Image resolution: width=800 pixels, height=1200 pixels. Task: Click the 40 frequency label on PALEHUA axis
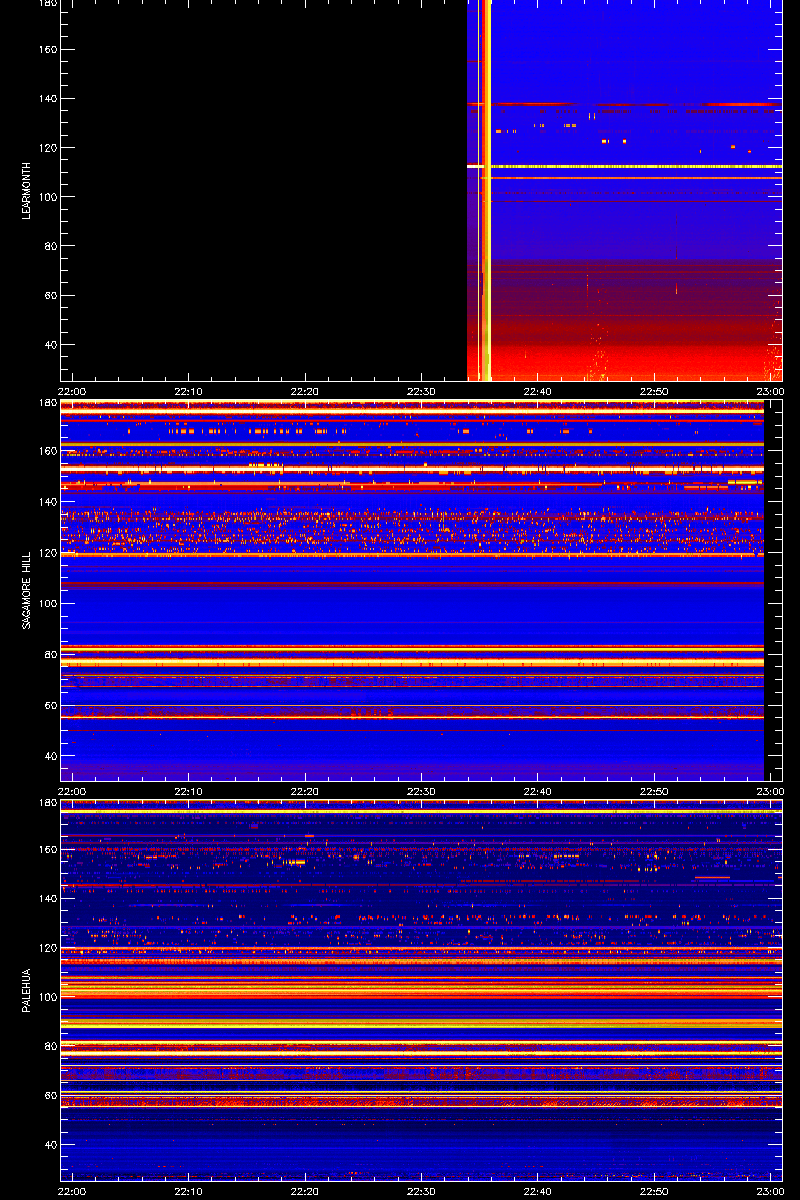(x=52, y=1145)
